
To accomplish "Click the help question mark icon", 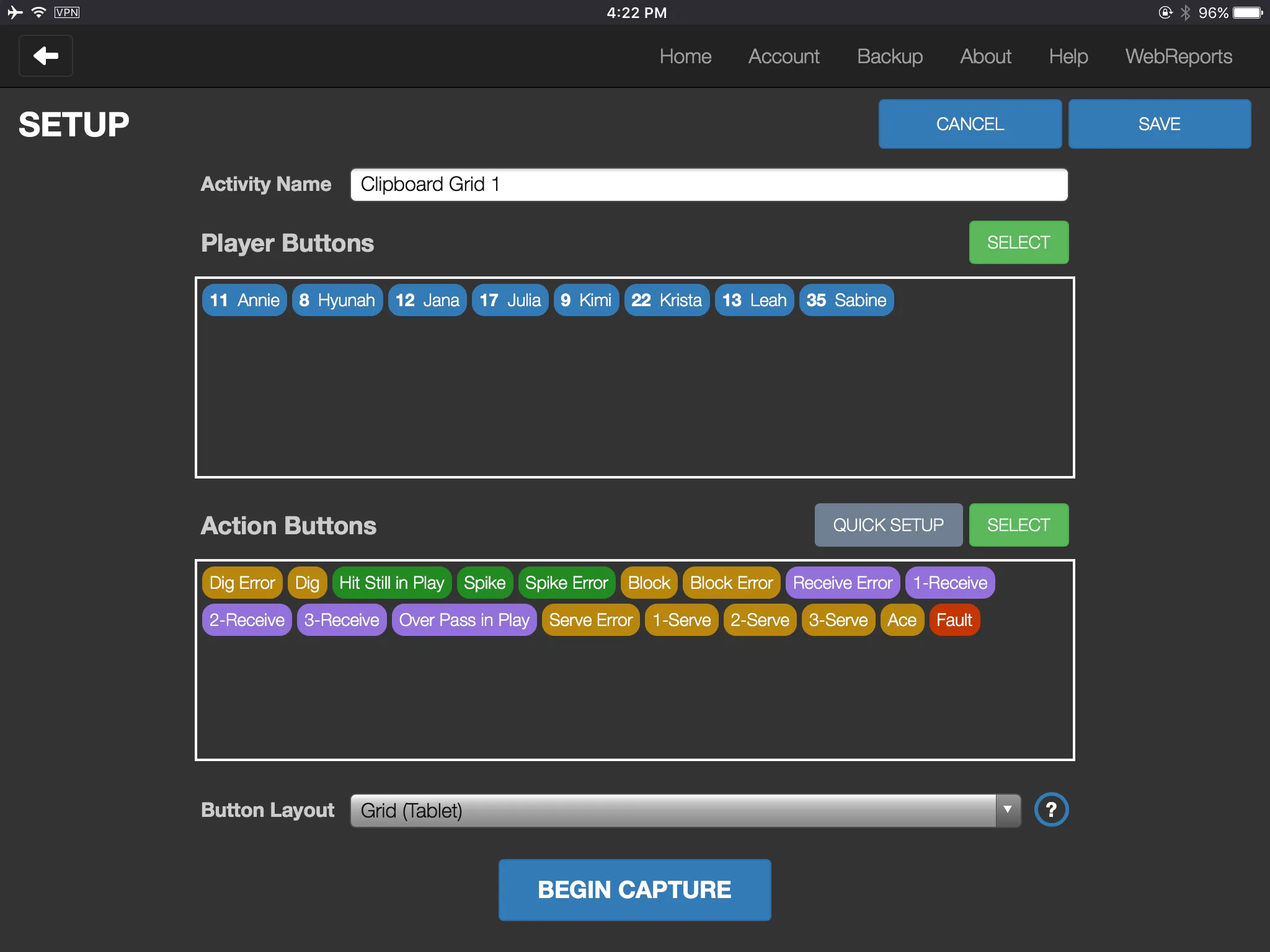I will [1052, 810].
